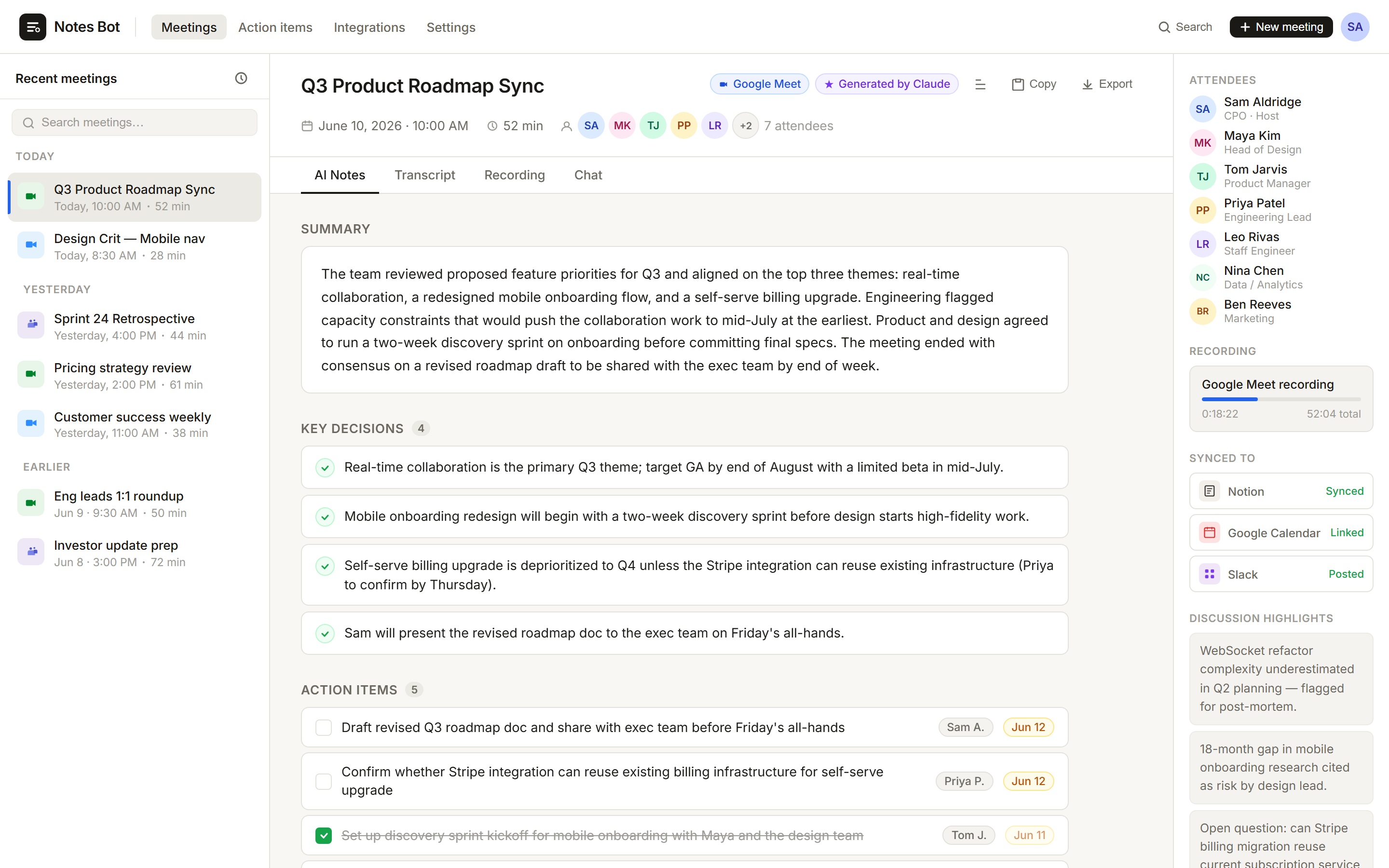1389x868 pixels.
Task: Click Ben Reeves's BR avatar in Attendees
Action: pyautogui.click(x=1202, y=312)
